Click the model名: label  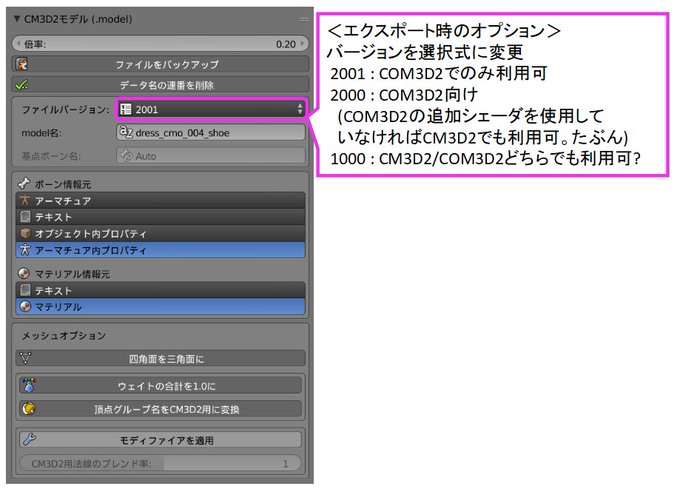point(42,133)
